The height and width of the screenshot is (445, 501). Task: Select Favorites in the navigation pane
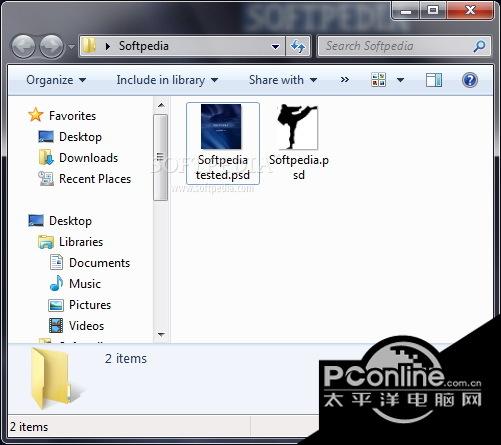click(x=72, y=116)
